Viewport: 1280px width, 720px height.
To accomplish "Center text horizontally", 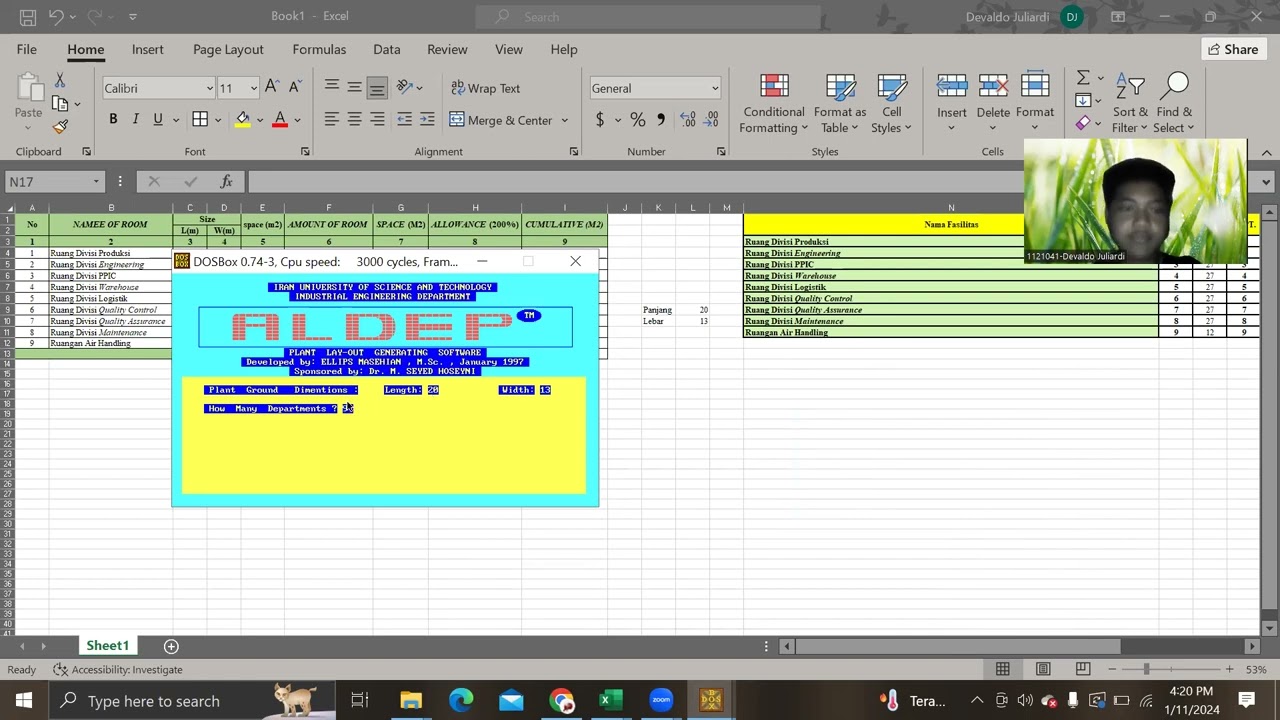I will tap(354, 119).
